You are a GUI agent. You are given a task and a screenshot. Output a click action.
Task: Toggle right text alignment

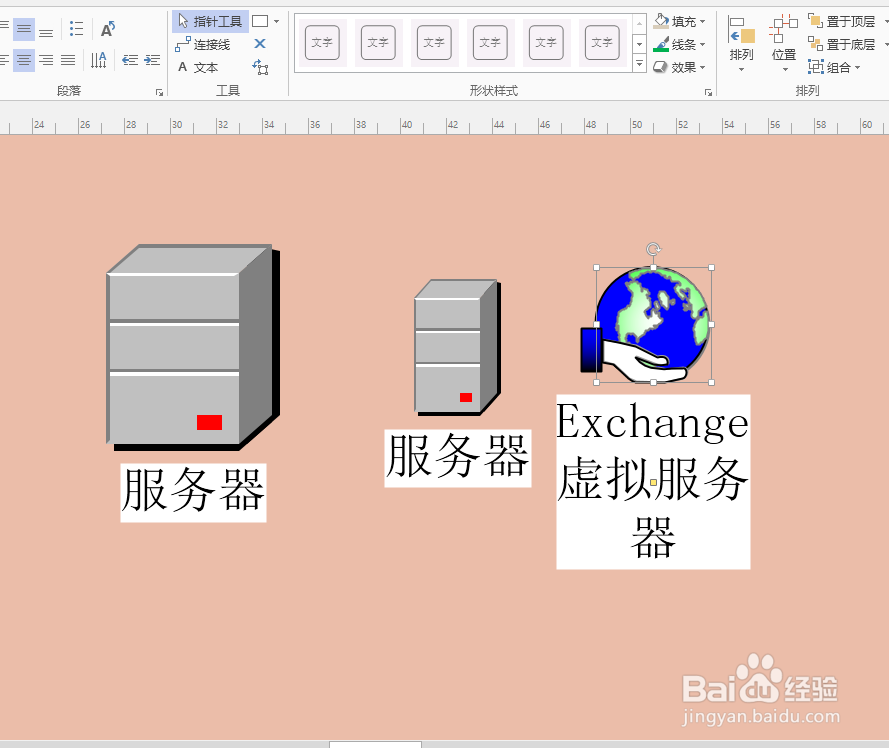click(46, 60)
